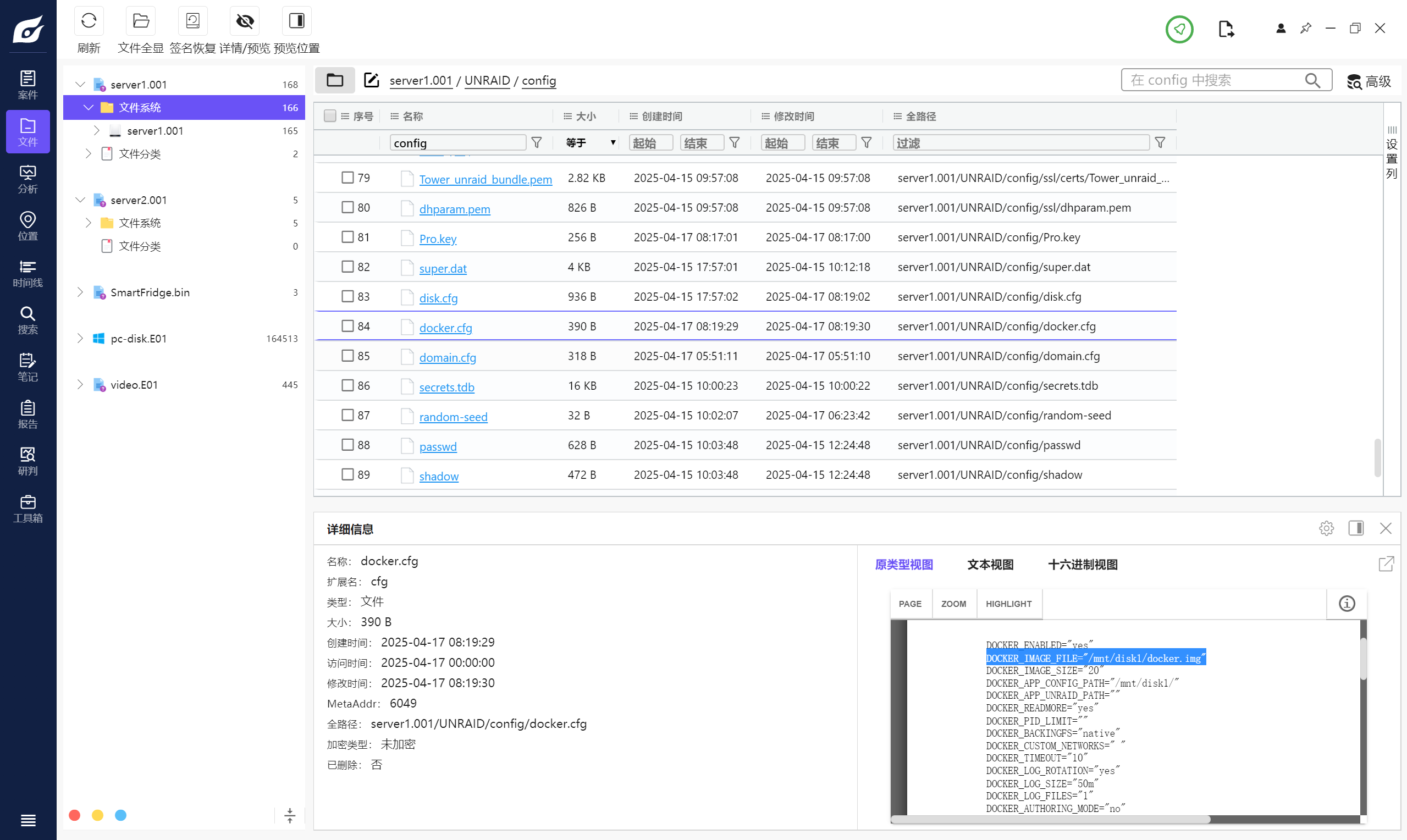Open 高级 advanced search
This screenshot has height=840, width=1407.
coord(1370,81)
